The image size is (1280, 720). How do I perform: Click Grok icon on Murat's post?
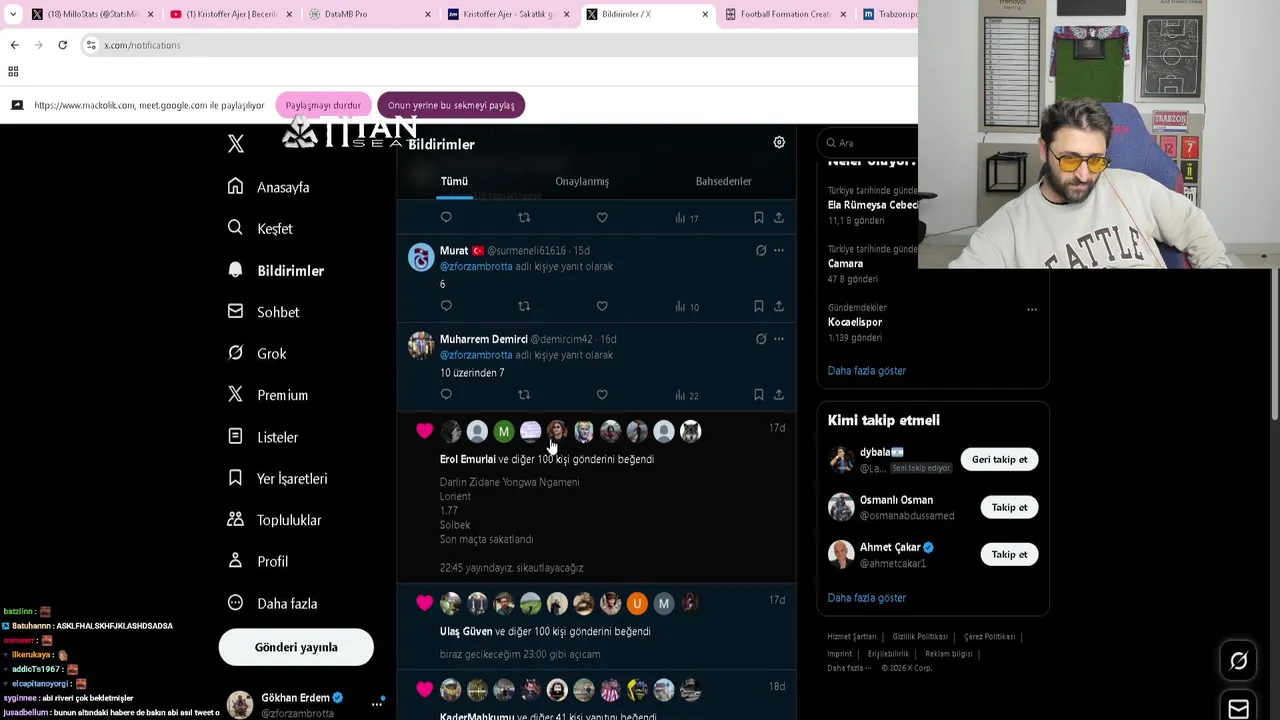(761, 250)
